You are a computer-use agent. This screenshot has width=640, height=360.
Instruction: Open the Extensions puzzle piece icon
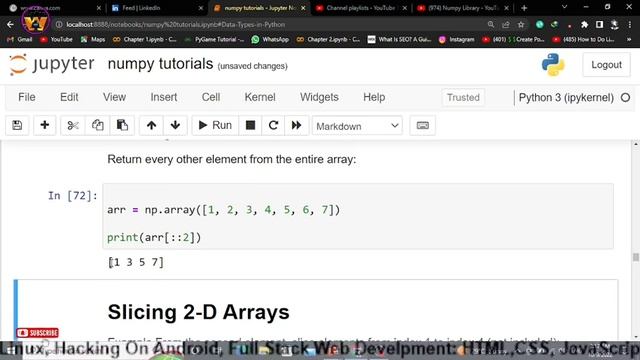pyautogui.click(x=584, y=24)
